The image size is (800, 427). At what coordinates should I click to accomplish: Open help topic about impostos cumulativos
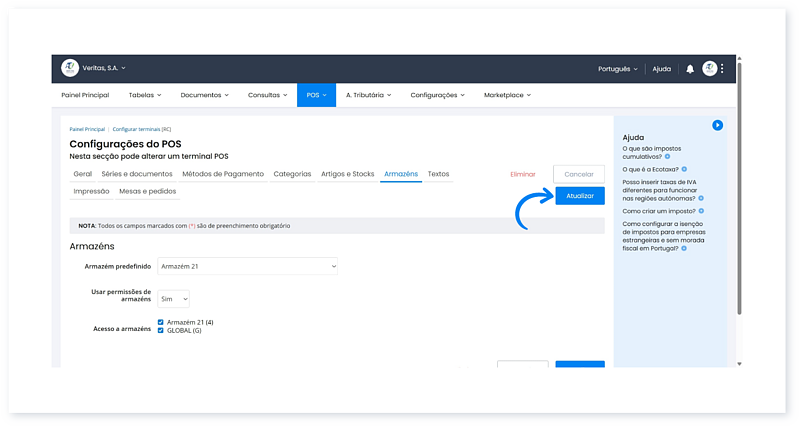(652, 153)
